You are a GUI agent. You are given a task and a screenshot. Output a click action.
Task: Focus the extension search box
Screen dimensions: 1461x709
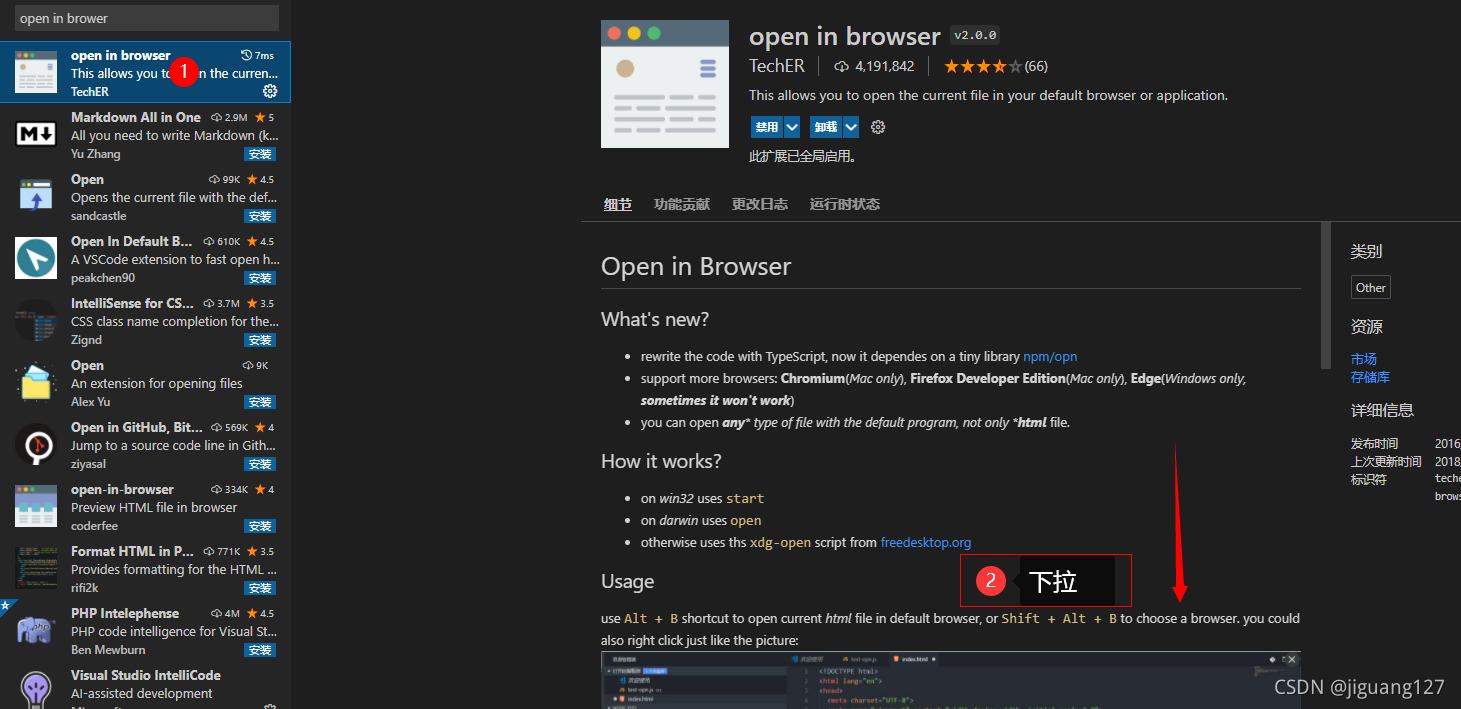tap(146, 18)
